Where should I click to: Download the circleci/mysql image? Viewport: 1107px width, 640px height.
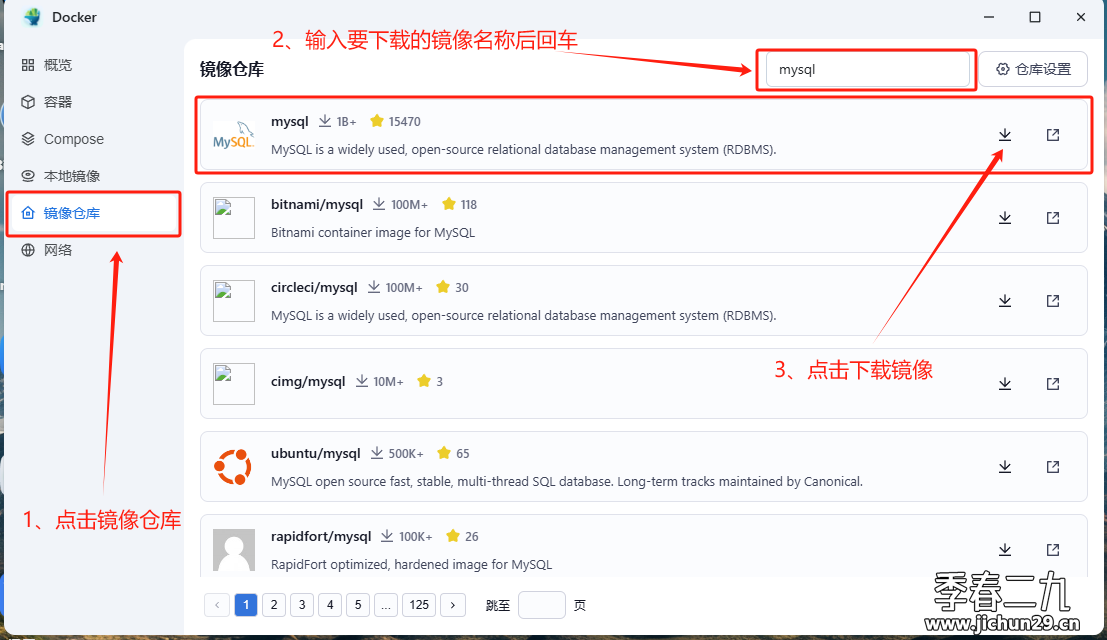pyautogui.click(x=1005, y=301)
